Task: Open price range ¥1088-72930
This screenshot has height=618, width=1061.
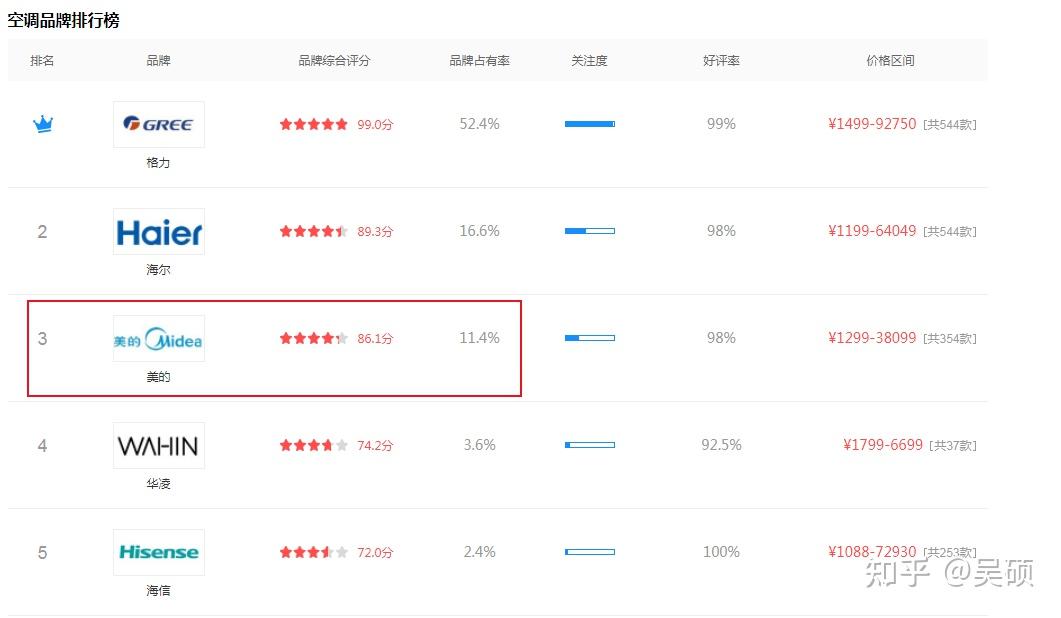Action: pyautogui.click(x=872, y=552)
